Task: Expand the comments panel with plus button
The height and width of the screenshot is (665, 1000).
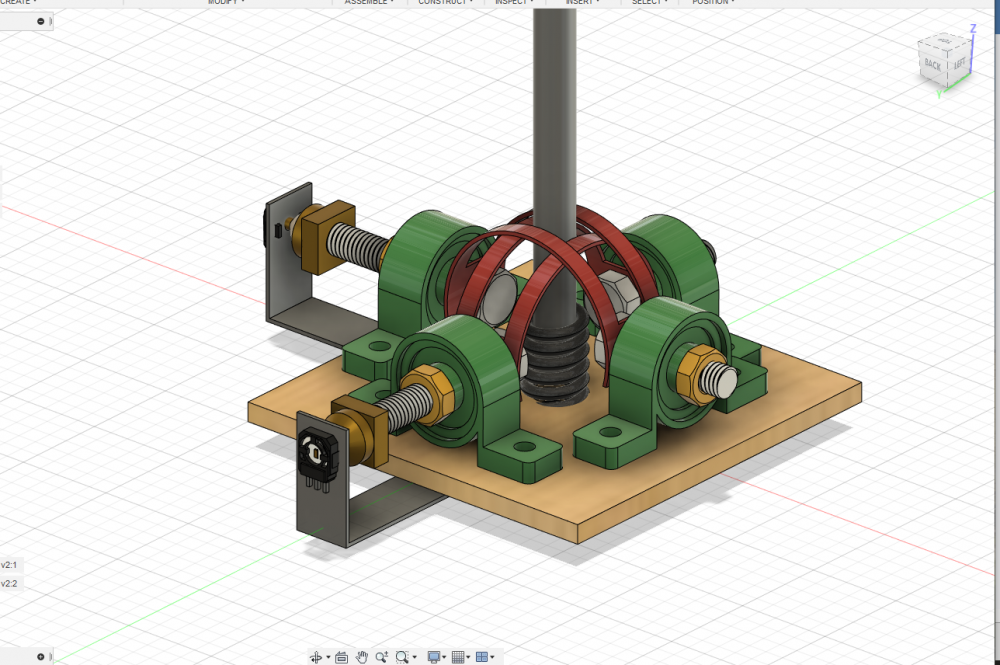Action: point(41,657)
